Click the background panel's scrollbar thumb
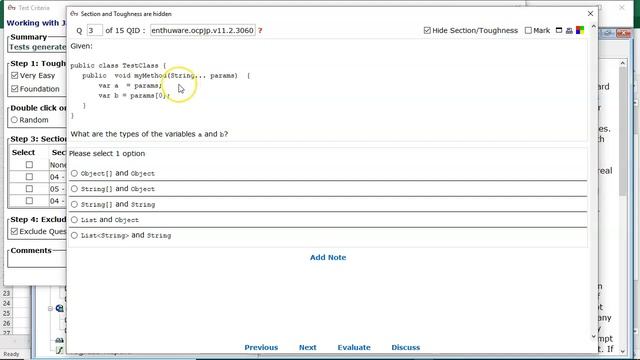Viewport: 640px width, 360px height. tap(622, 131)
